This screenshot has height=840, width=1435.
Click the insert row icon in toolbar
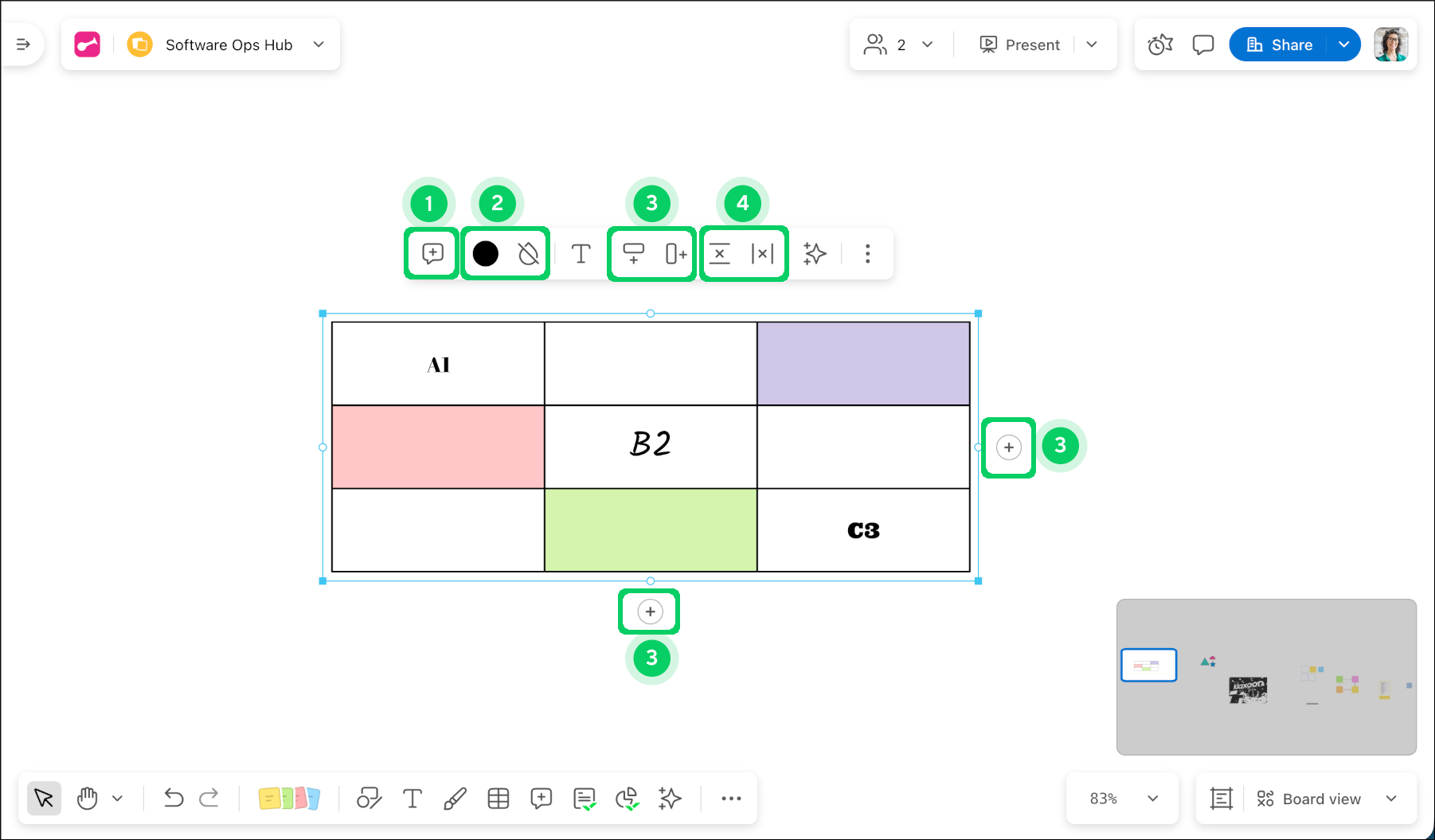633,254
